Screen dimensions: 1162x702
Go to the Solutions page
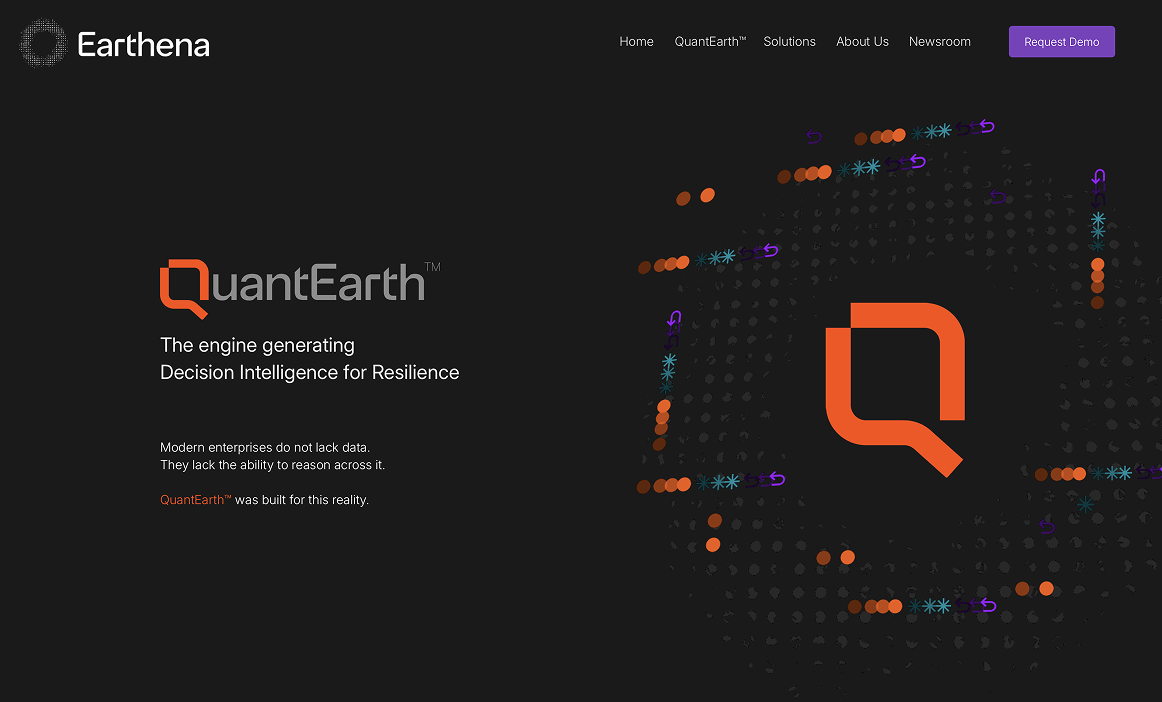pos(789,42)
